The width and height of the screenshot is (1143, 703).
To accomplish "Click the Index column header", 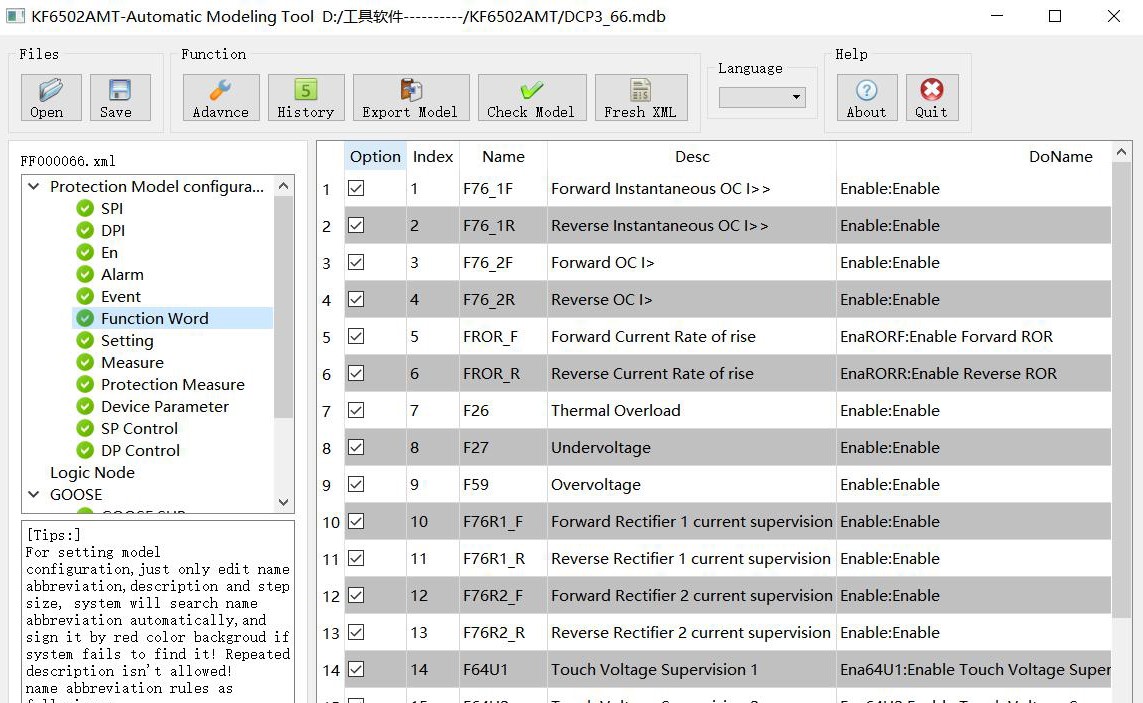I will pyautogui.click(x=433, y=156).
